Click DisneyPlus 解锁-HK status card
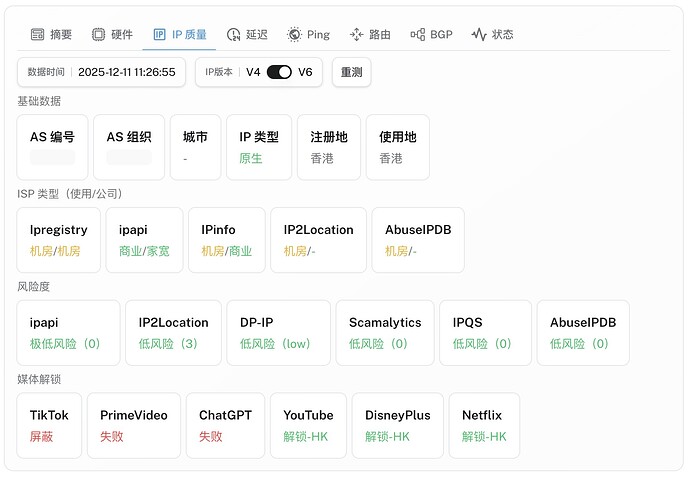690x478 pixels. 398,426
